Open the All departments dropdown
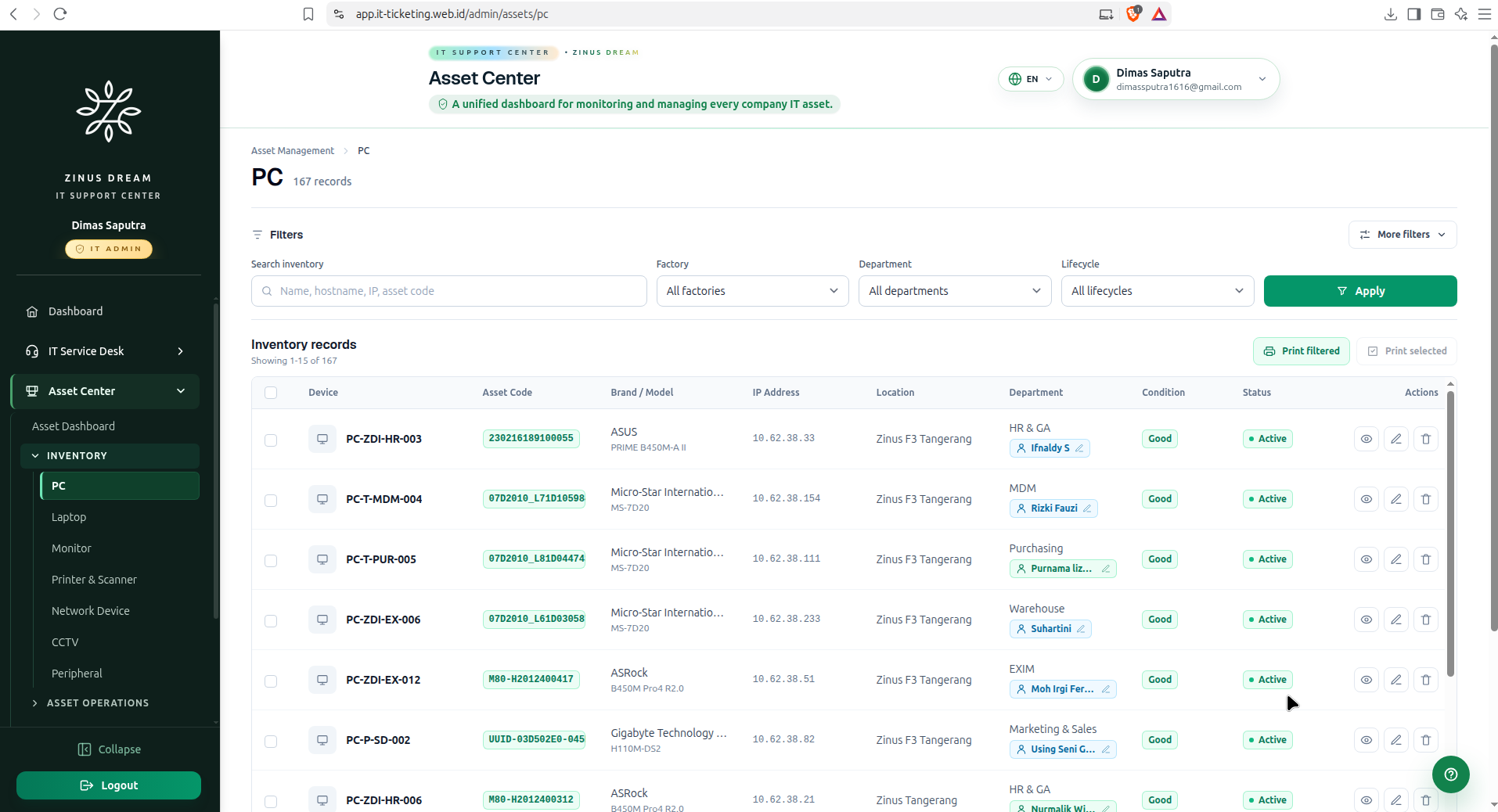The height and width of the screenshot is (812, 1498). point(954,291)
